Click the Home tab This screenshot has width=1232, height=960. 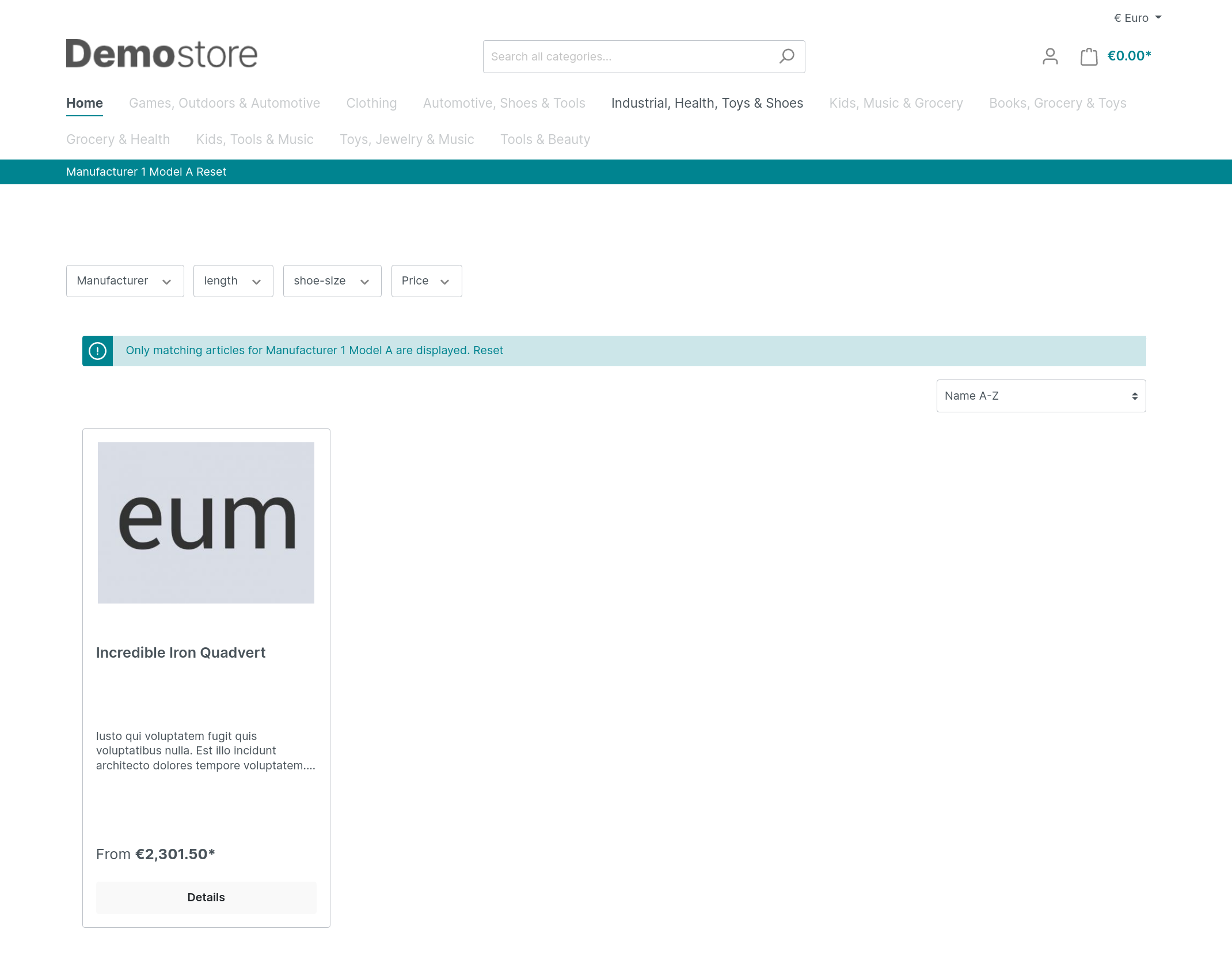(x=84, y=103)
